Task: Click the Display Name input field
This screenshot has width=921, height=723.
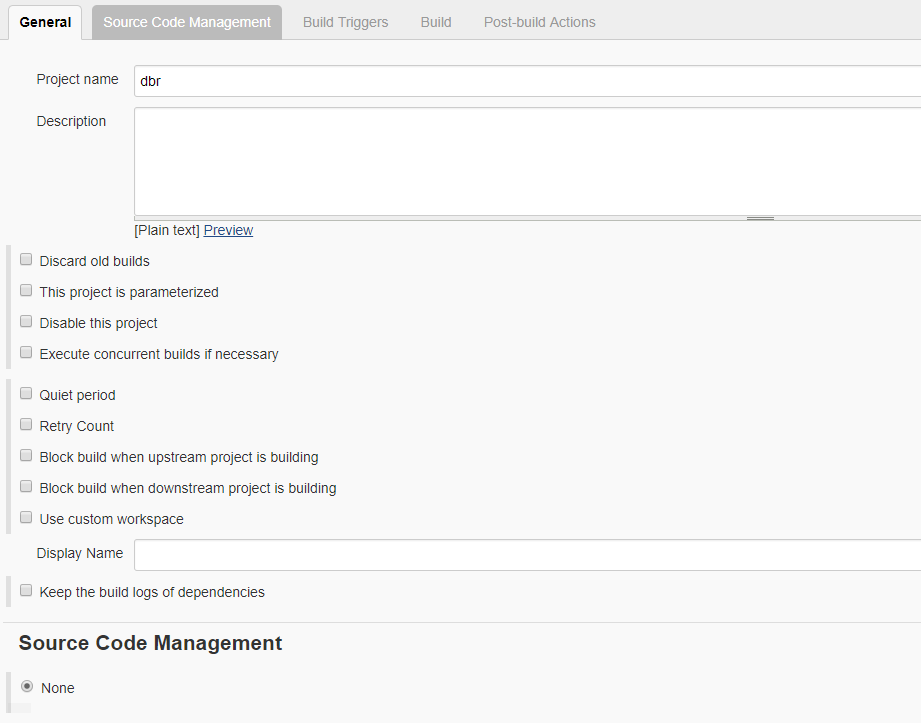Action: (527, 555)
